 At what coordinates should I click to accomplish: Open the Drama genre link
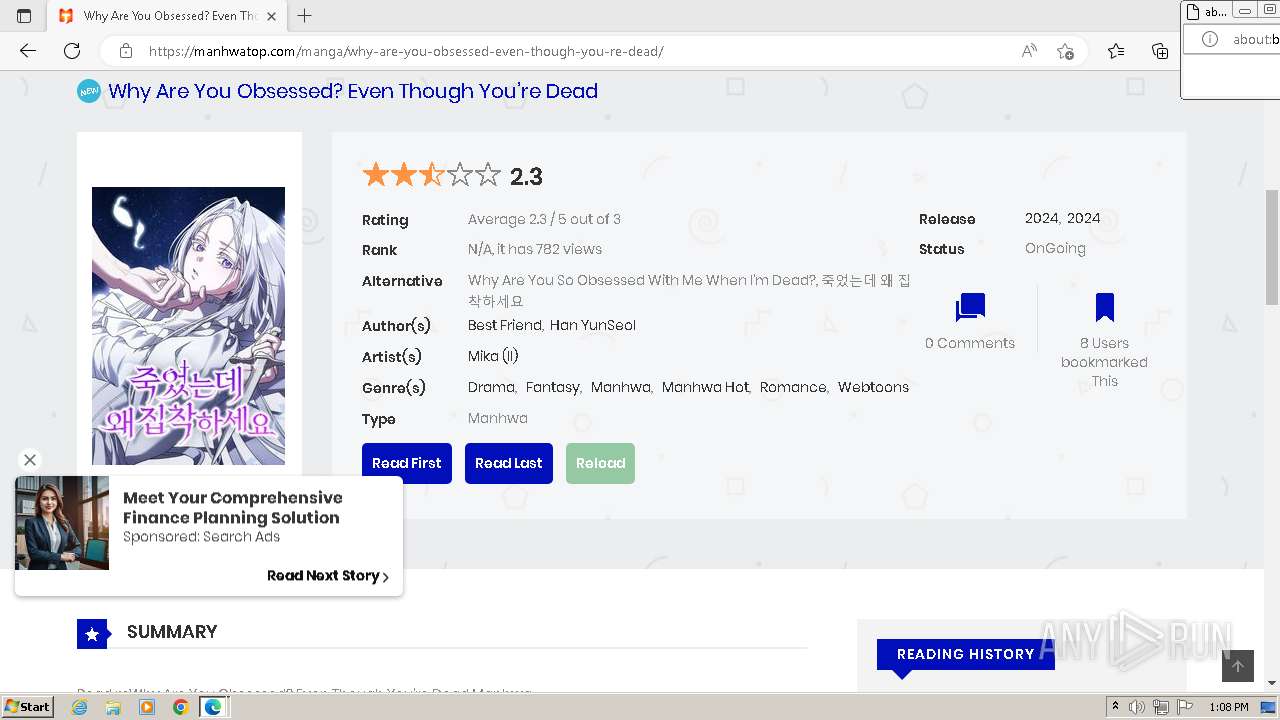tap(491, 387)
